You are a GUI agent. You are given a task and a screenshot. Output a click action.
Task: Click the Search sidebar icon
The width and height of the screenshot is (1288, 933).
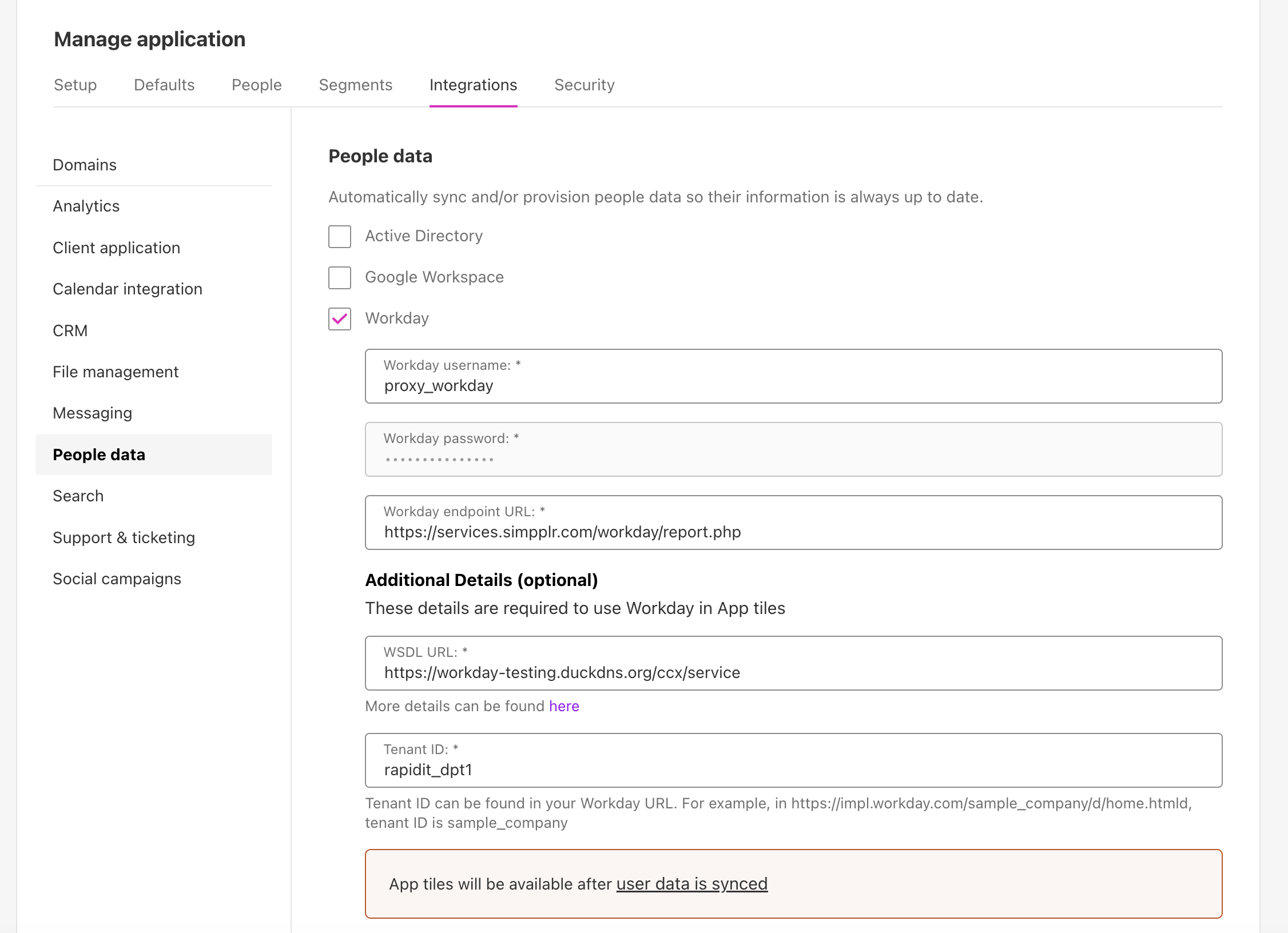[78, 495]
